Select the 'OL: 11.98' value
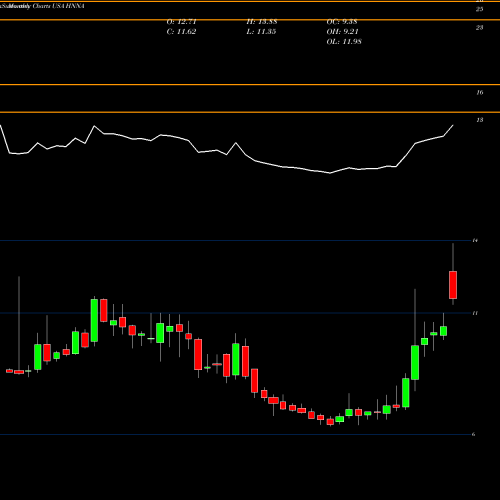 tap(344, 42)
